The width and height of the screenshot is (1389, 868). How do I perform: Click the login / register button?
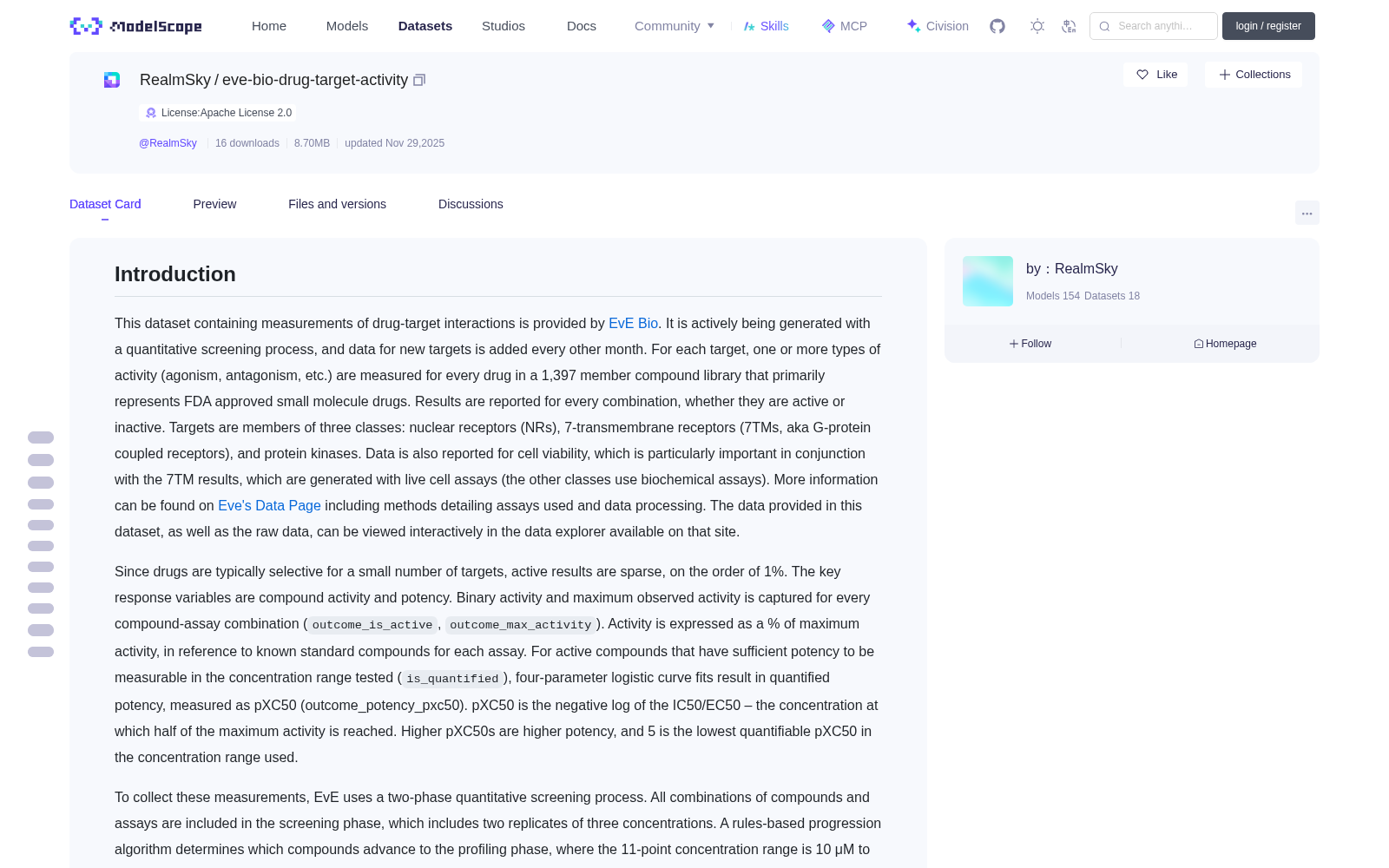click(x=1268, y=26)
